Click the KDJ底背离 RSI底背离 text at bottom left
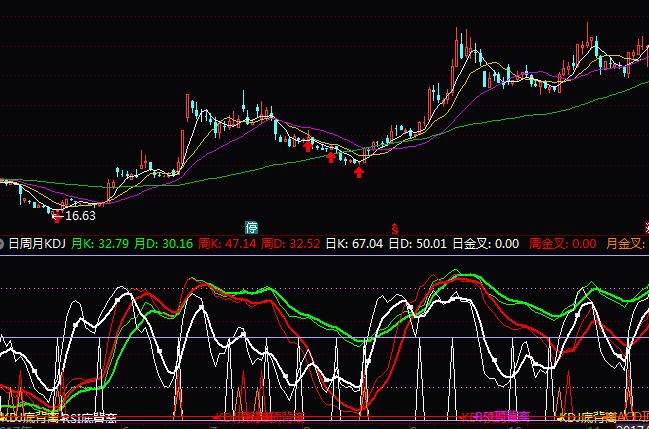Image resolution: width=649 pixels, height=429 pixels. (x=58, y=418)
